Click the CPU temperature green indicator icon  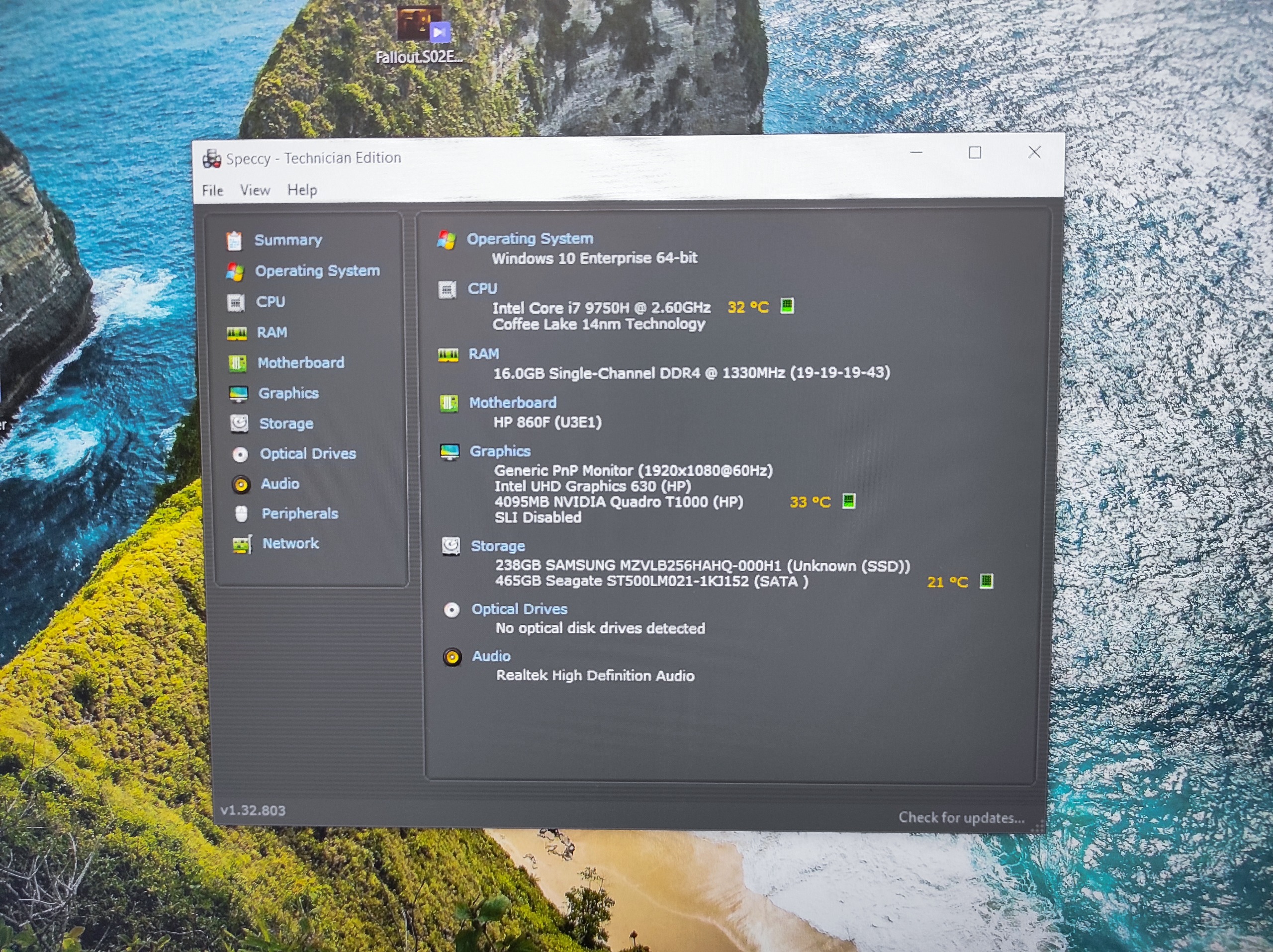click(787, 306)
